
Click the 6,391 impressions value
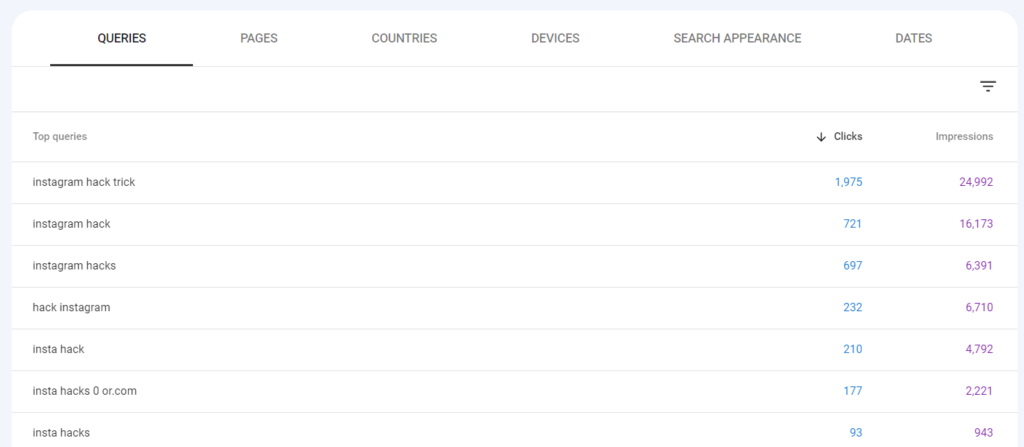(979, 266)
